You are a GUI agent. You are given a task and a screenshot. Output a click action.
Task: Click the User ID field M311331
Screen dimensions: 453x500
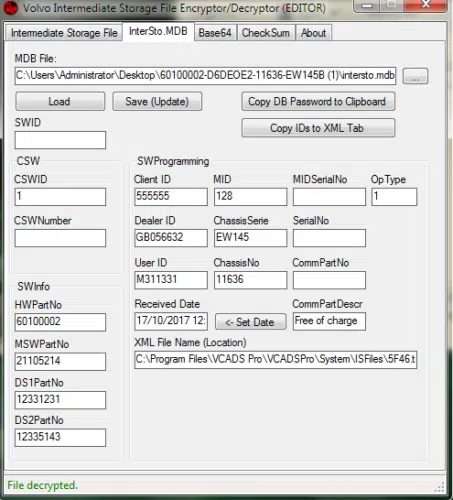171,280
